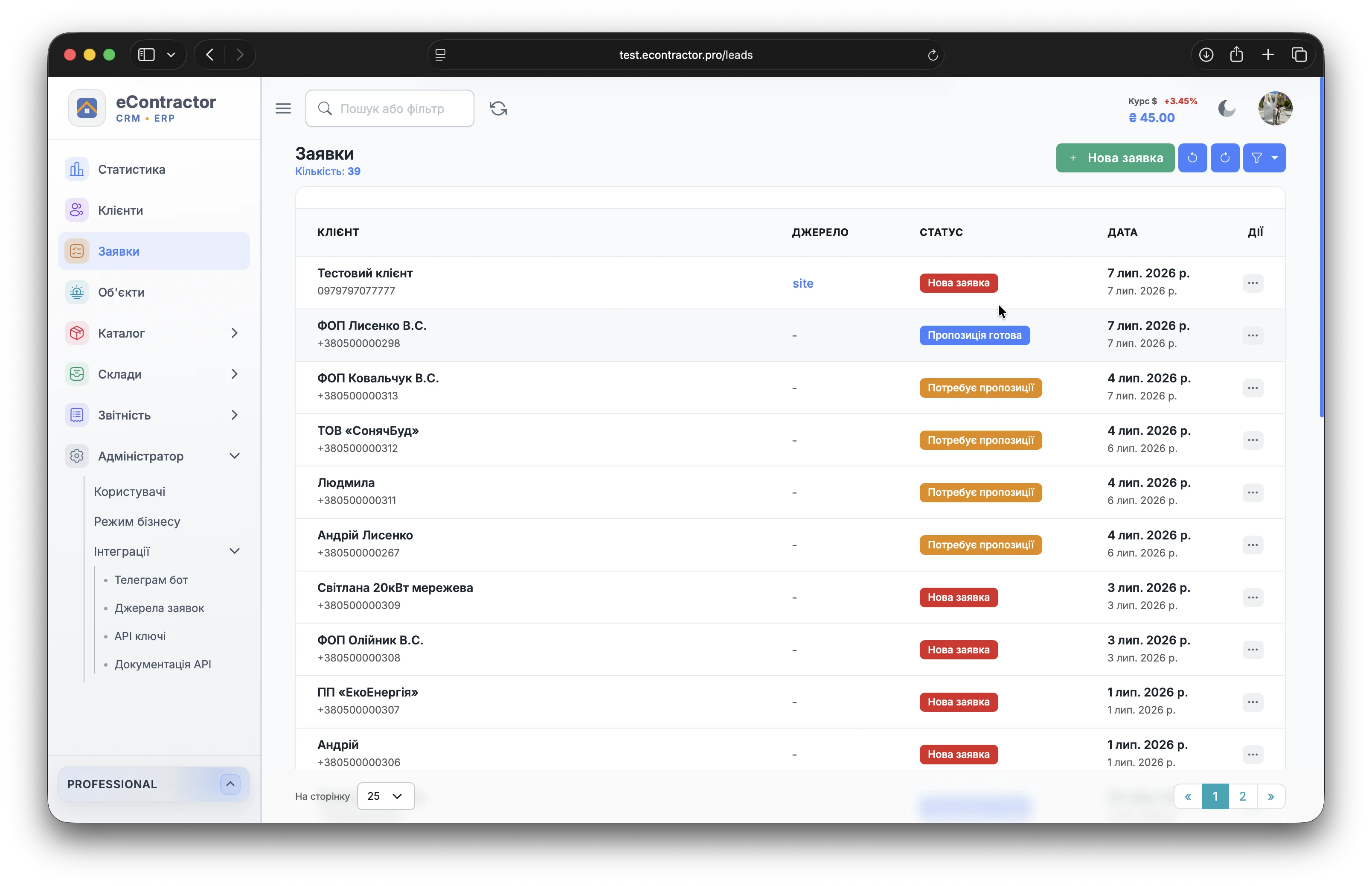Click Потребує пропозиції badge for ФОП Ковальчук
Screen dimensions: 1372x886
tap(980, 387)
